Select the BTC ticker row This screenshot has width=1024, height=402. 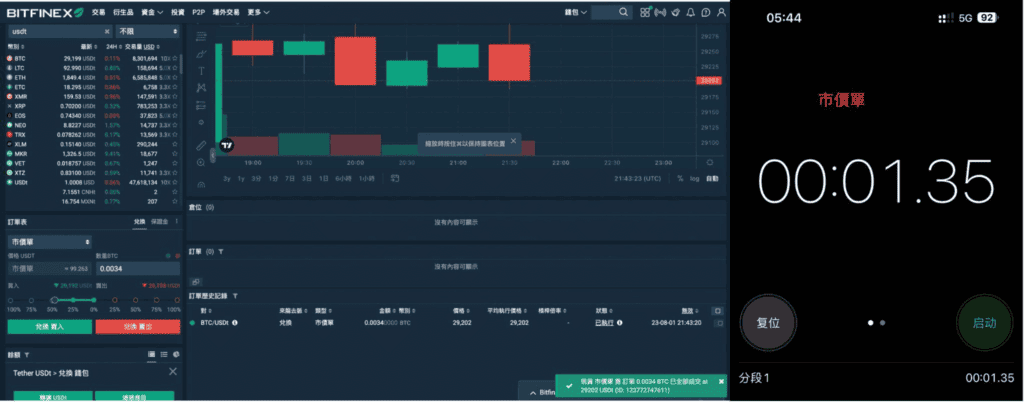(x=92, y=59)
